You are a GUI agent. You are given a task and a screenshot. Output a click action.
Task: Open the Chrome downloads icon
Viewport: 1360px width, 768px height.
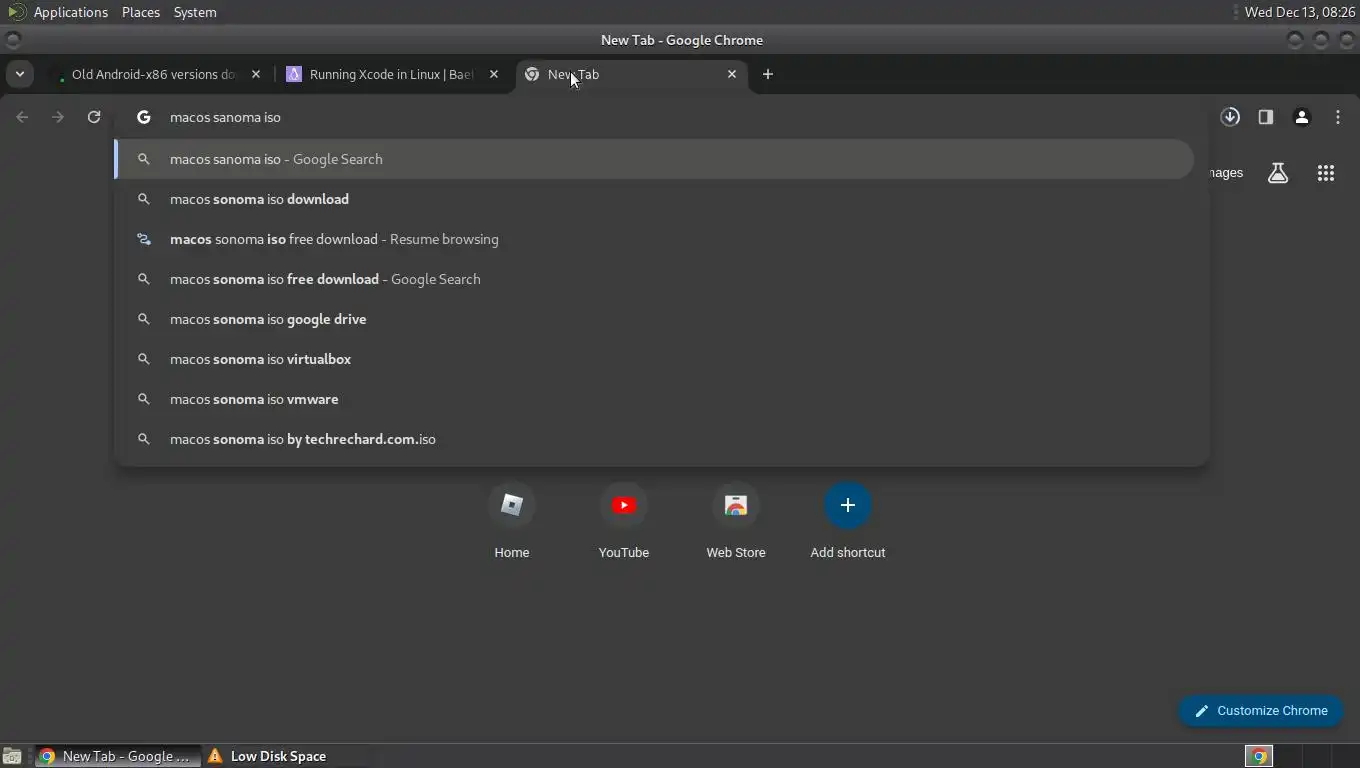tap(1230, 117)
